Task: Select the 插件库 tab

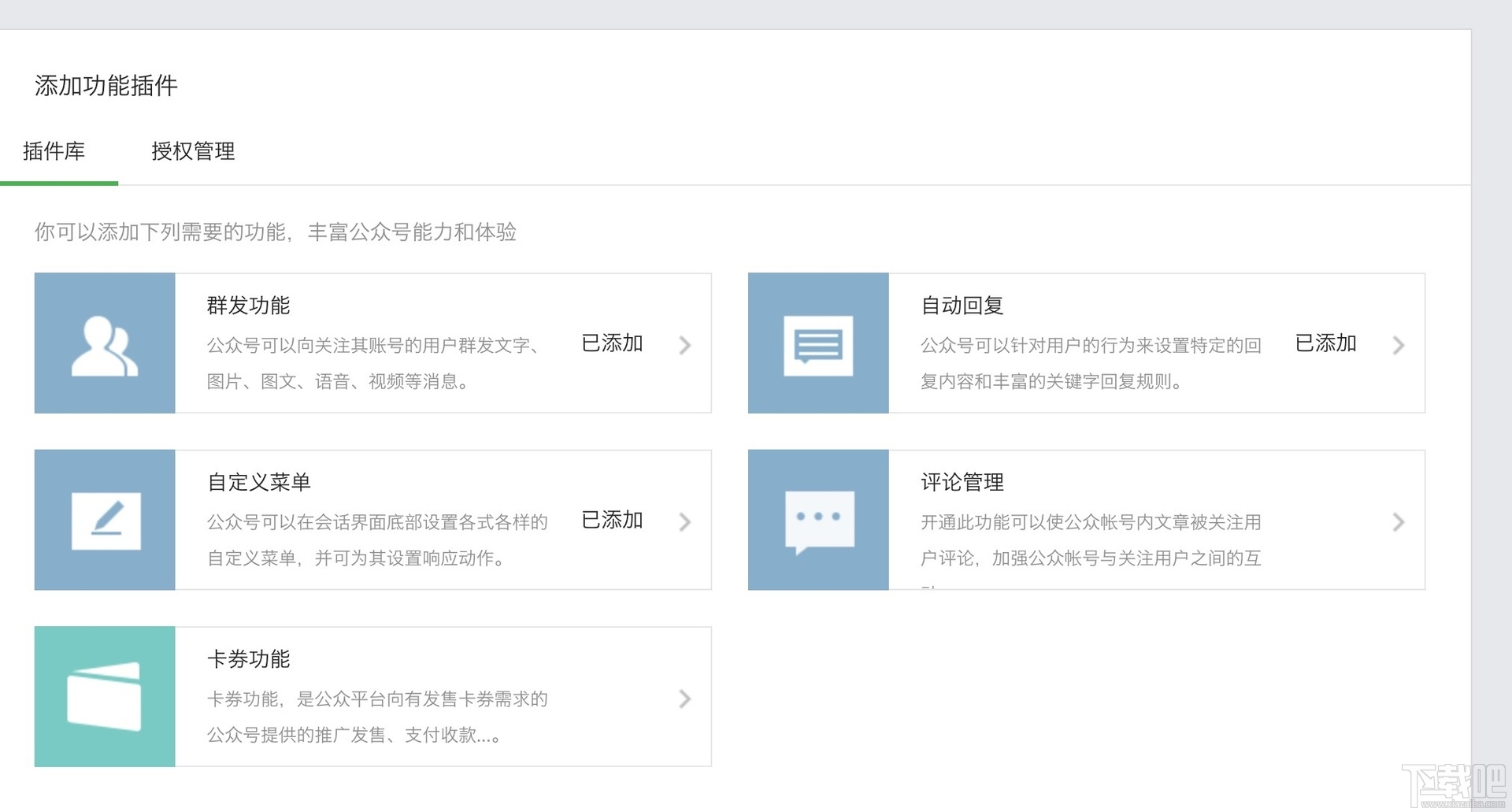Action: coord(55,151)
